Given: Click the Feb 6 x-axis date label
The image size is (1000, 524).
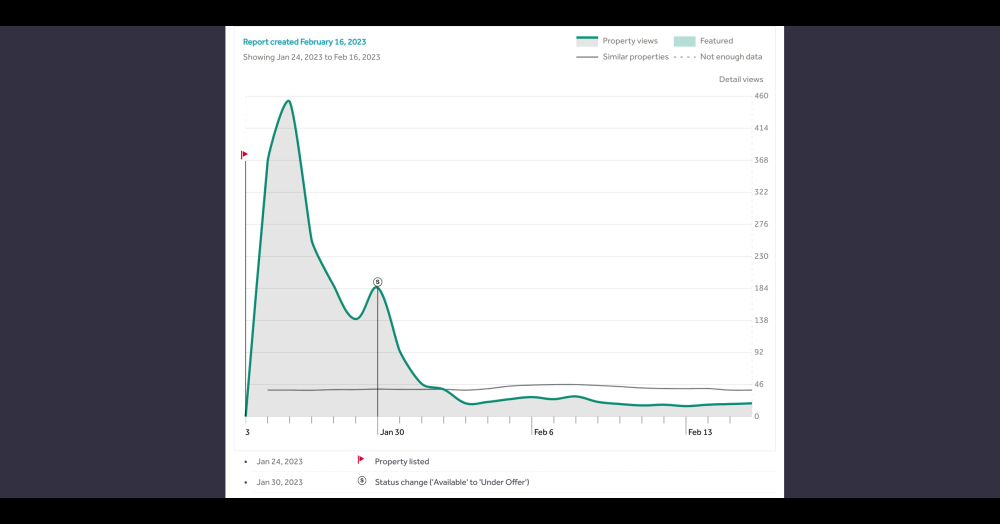Looking at the screenshot, I should pyautogui.click(x=543, y=432).
